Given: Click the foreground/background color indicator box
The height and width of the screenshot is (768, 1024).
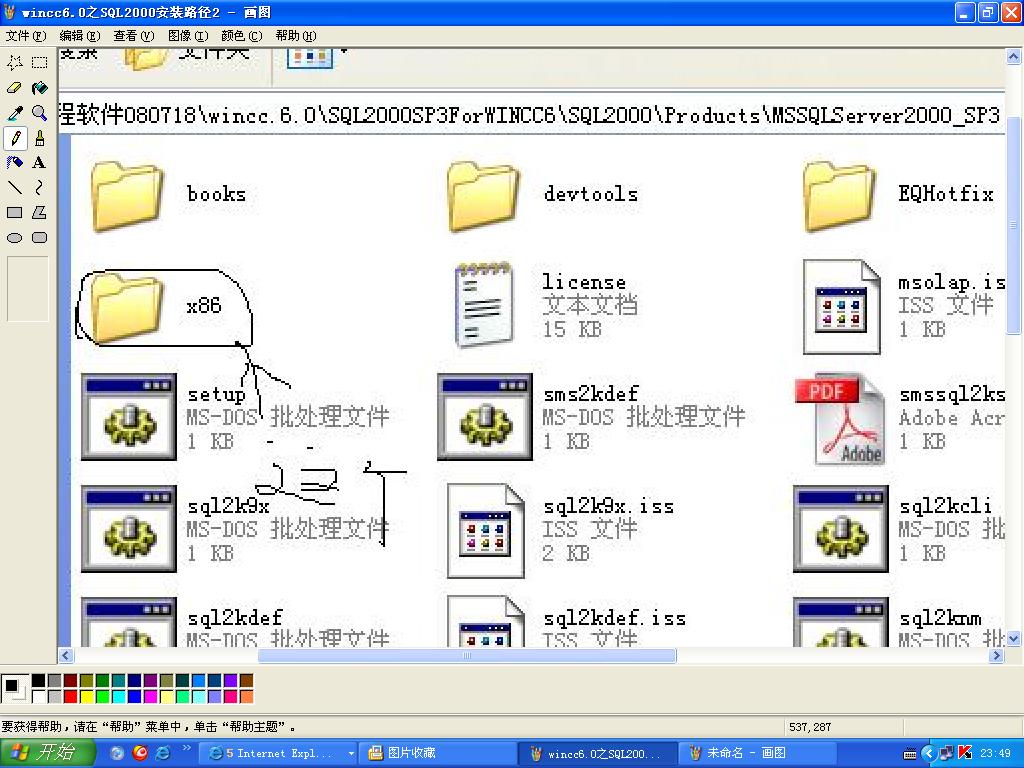Looking at the screenshot, I should (x=14, y=689).
